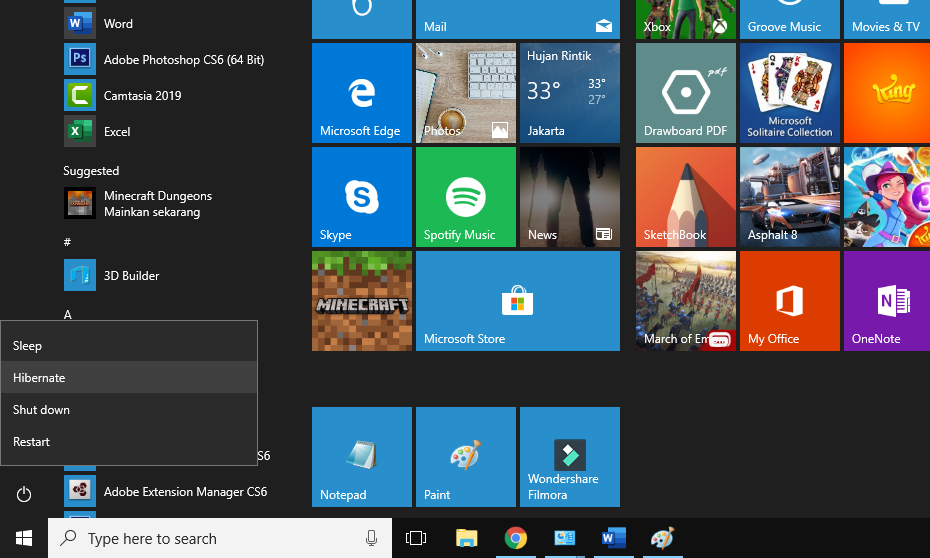Click the 'A' letter header in app list

68,314
